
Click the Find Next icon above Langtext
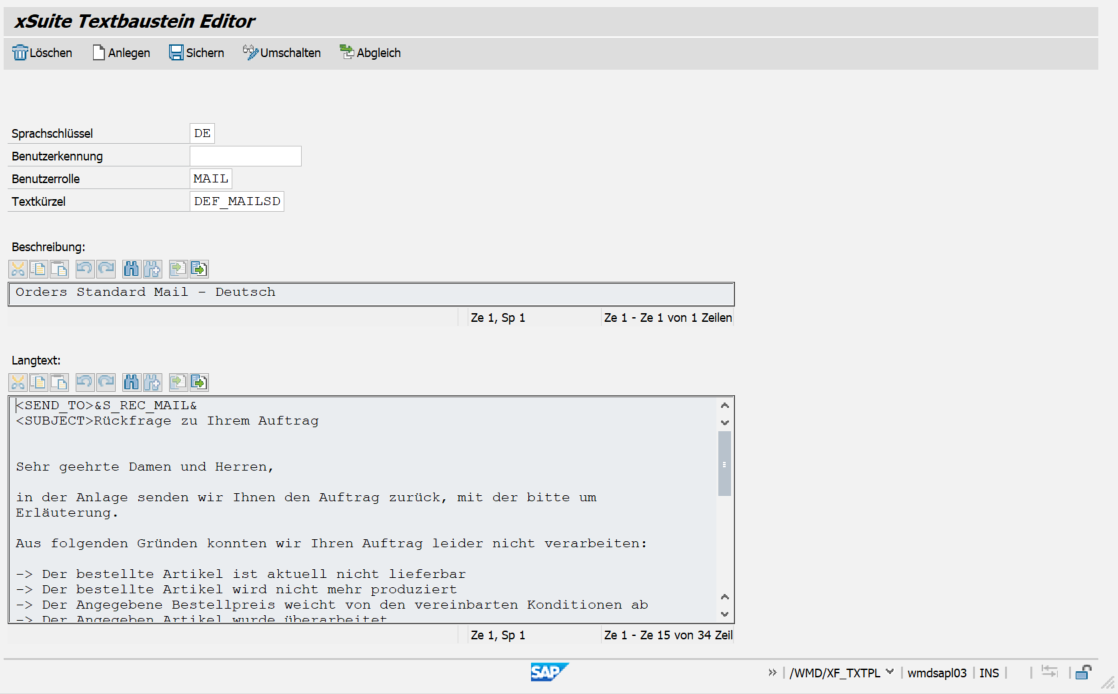pos(152,382)
